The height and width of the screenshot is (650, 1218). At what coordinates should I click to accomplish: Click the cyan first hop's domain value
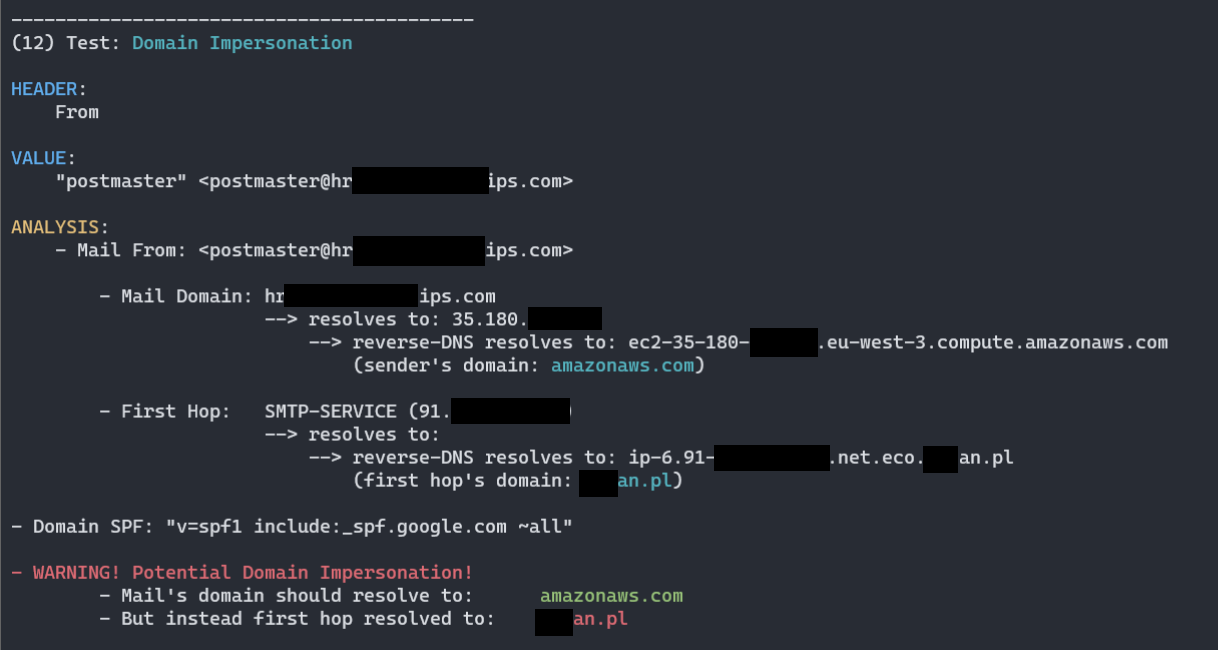630,480
